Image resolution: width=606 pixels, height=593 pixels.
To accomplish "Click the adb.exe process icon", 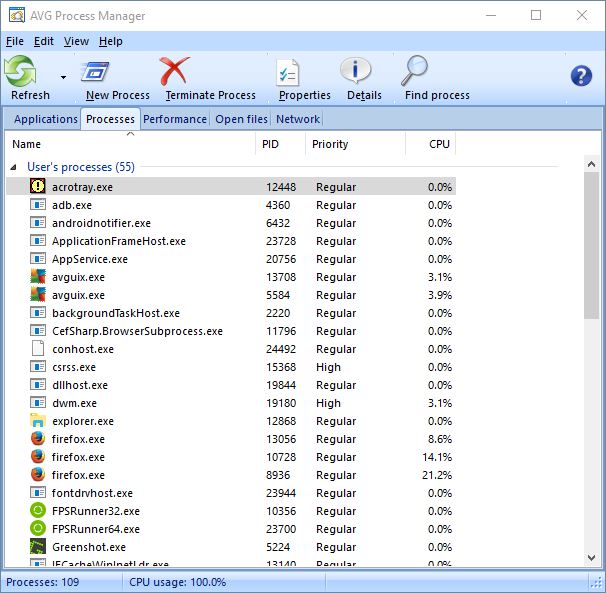I will tap(38, 204).
